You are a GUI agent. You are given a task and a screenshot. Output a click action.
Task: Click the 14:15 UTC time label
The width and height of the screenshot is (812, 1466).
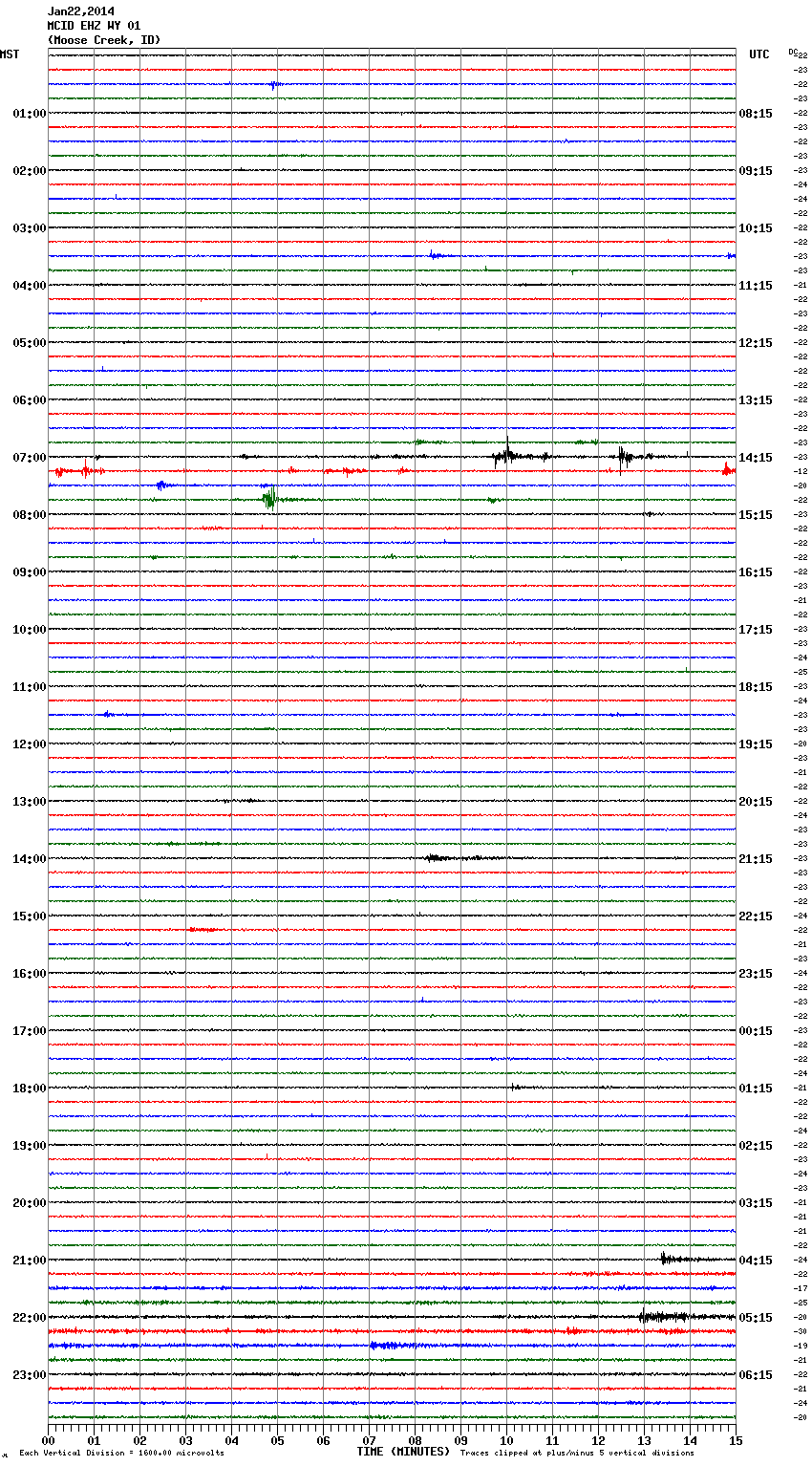tap(756, 458)
